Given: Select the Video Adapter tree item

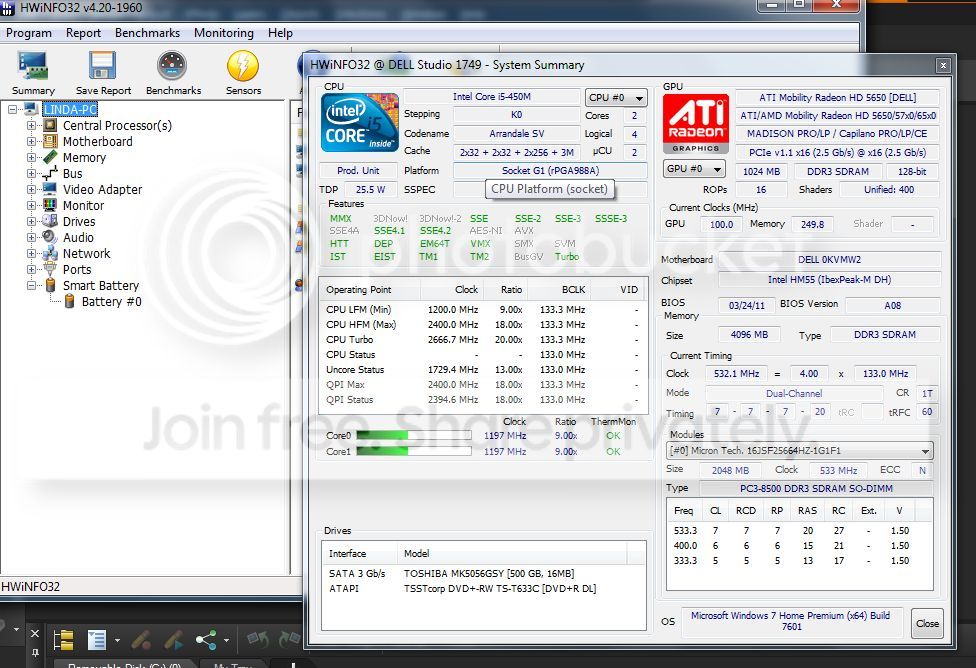Looking at the screenshot, I should point(102,189).
